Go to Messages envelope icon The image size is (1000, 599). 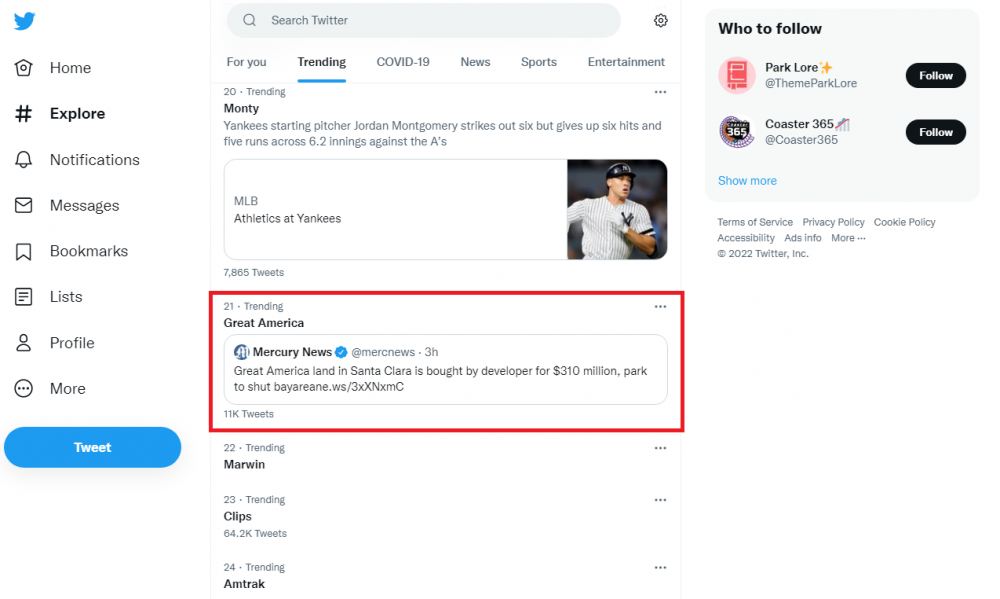(x=25, y=206)
